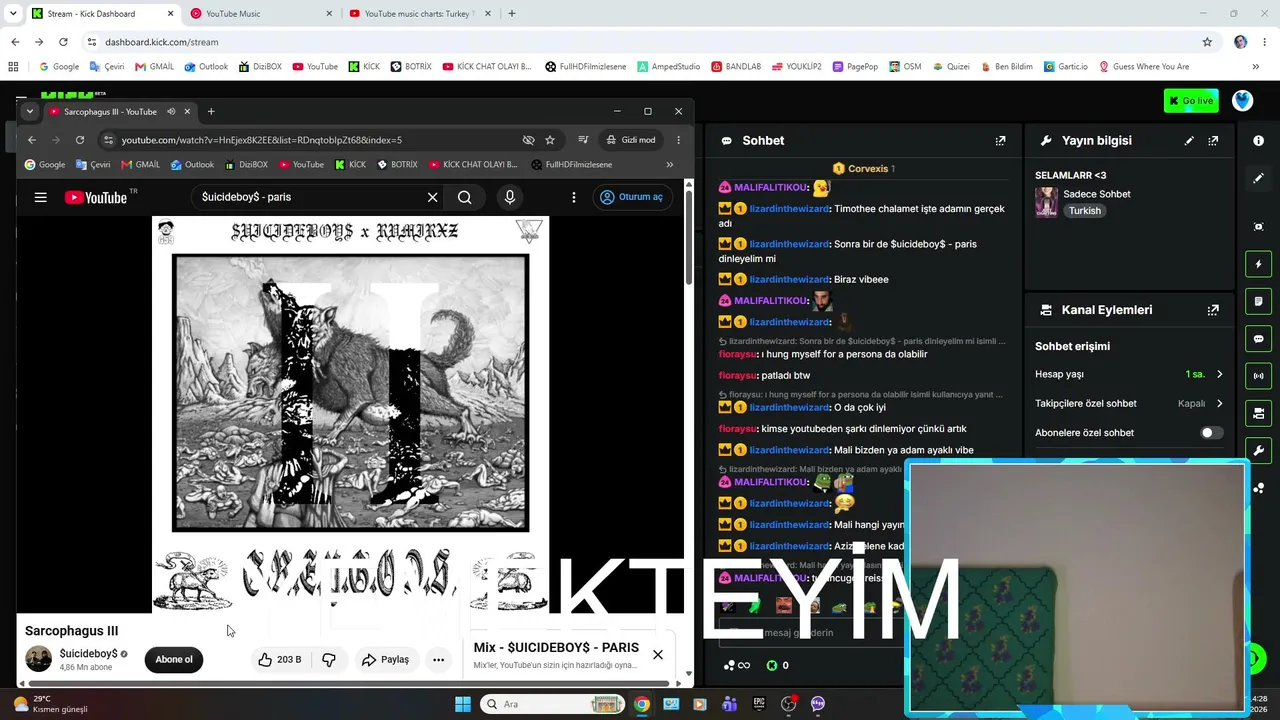Viewport: 1280px width, 720px height.
Task: Select the Sarcophagus III - YouTube tab
Action: click(120, 111)
